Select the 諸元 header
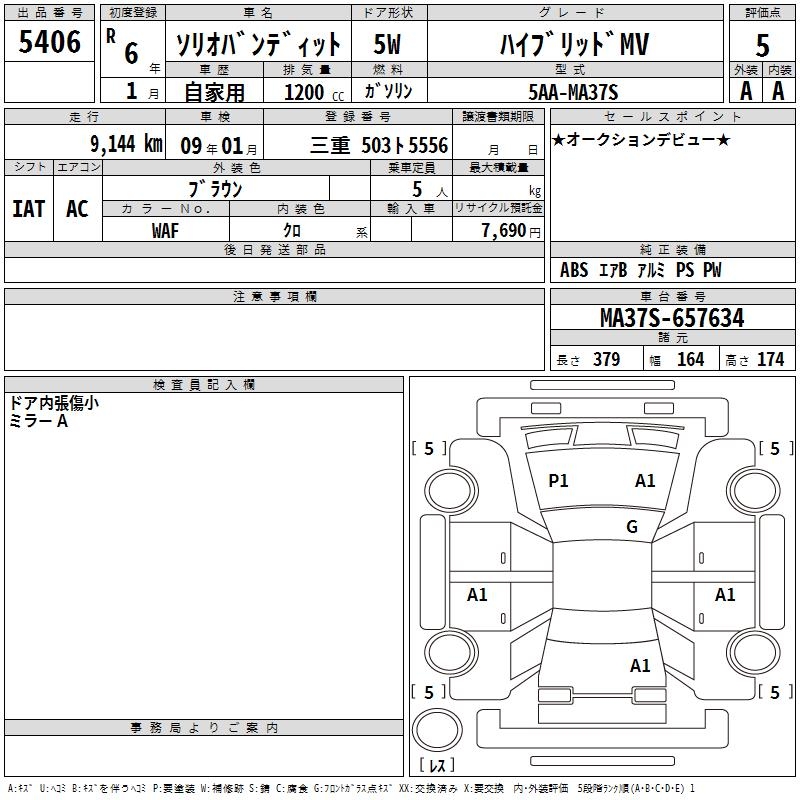The image size is (800, 800). [x=672, y=338]
